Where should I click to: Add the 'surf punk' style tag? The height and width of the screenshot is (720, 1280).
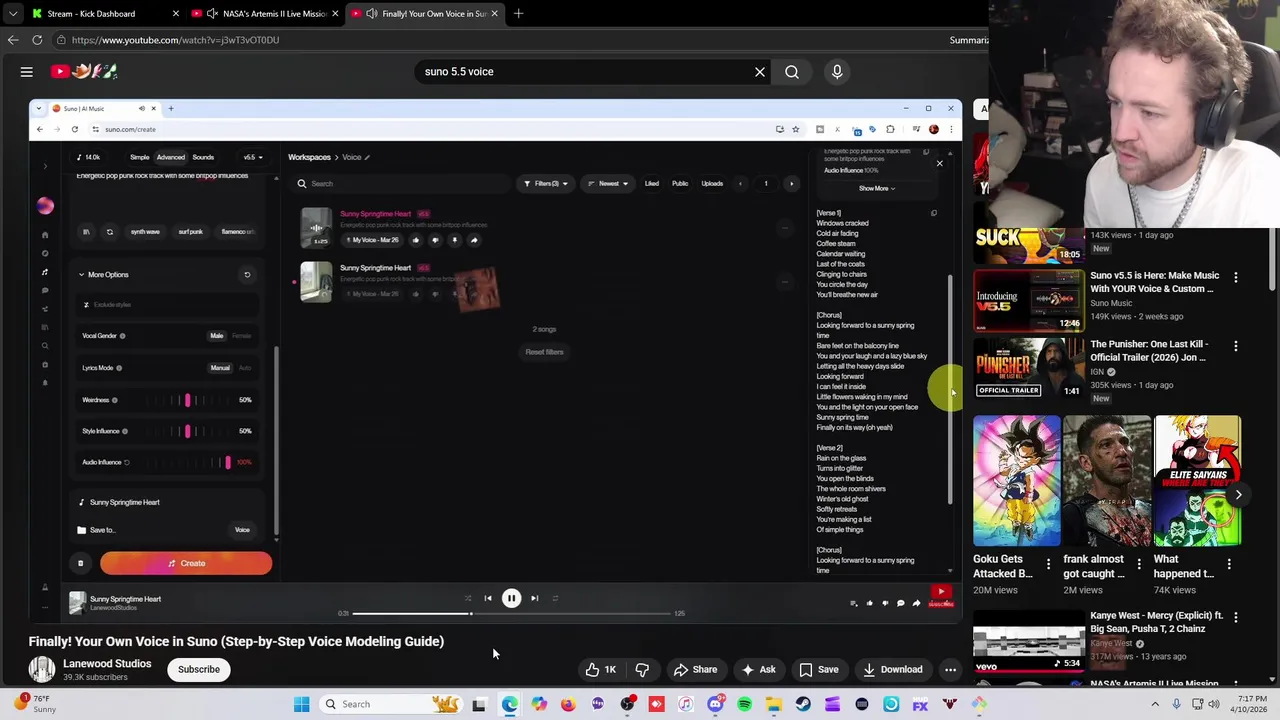click(190, 232)
